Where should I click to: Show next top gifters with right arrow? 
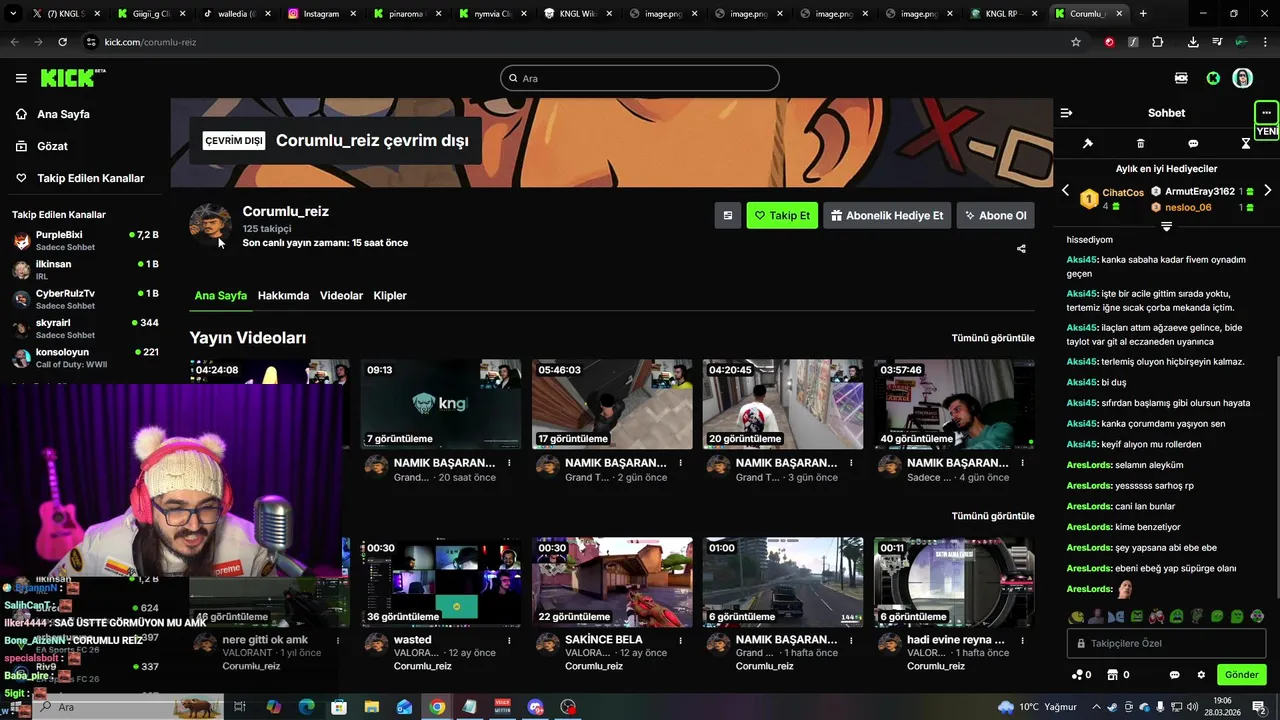point(1267,190)
